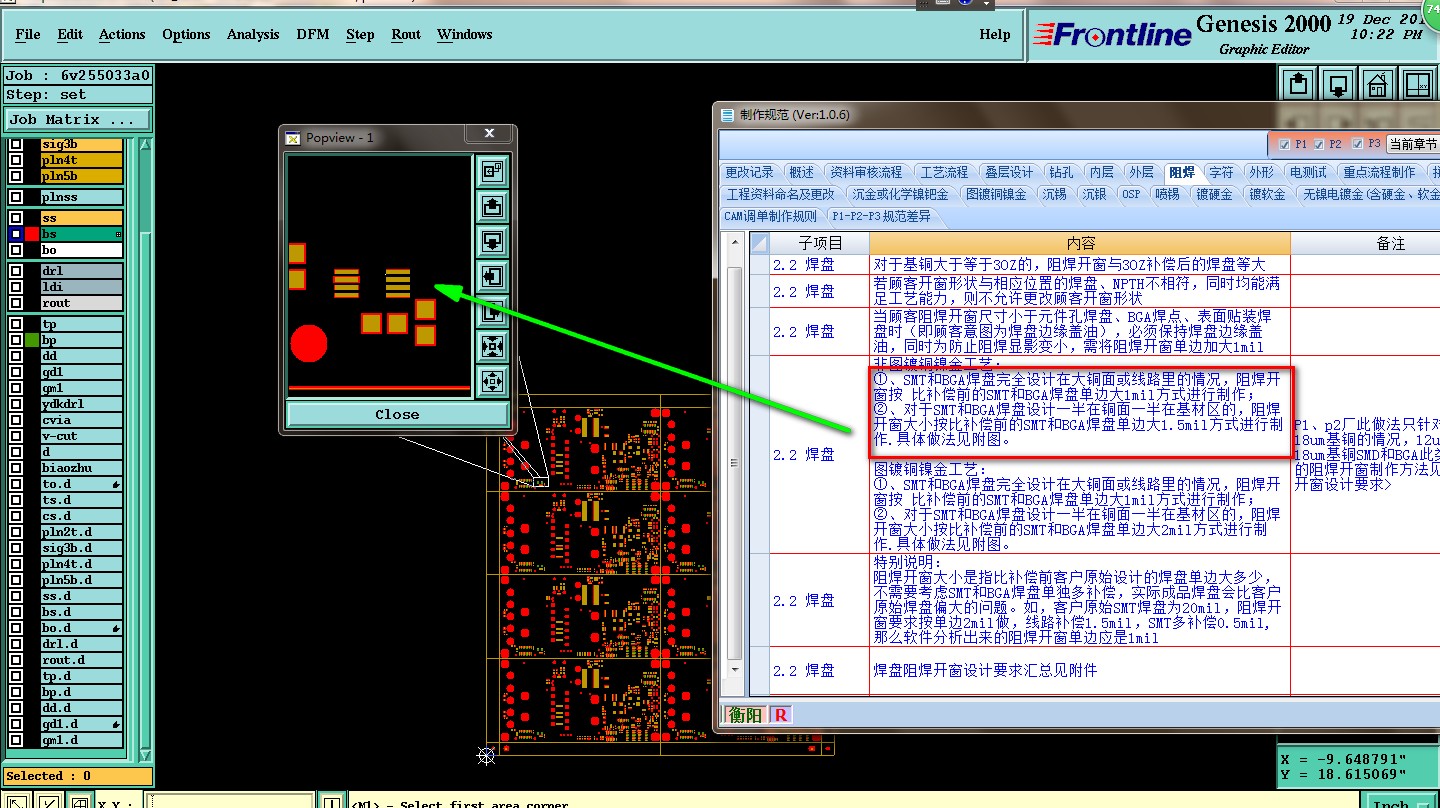Switch to the 钻孔 tab

pyautogui.click(x=1062, y=173)
